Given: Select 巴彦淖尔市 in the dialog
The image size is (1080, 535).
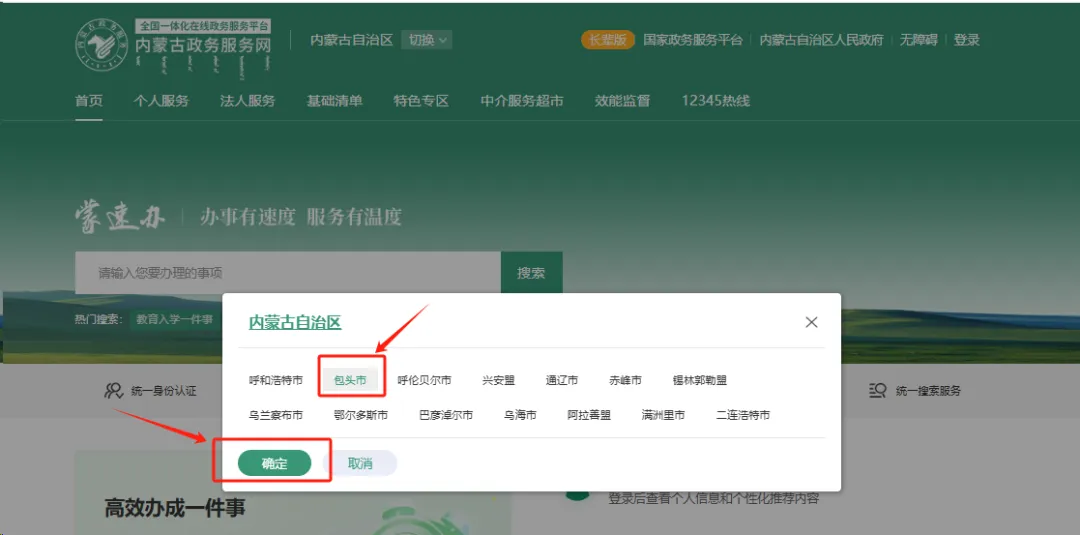Looking at the screenshot, I should click(x=446, y=415).
